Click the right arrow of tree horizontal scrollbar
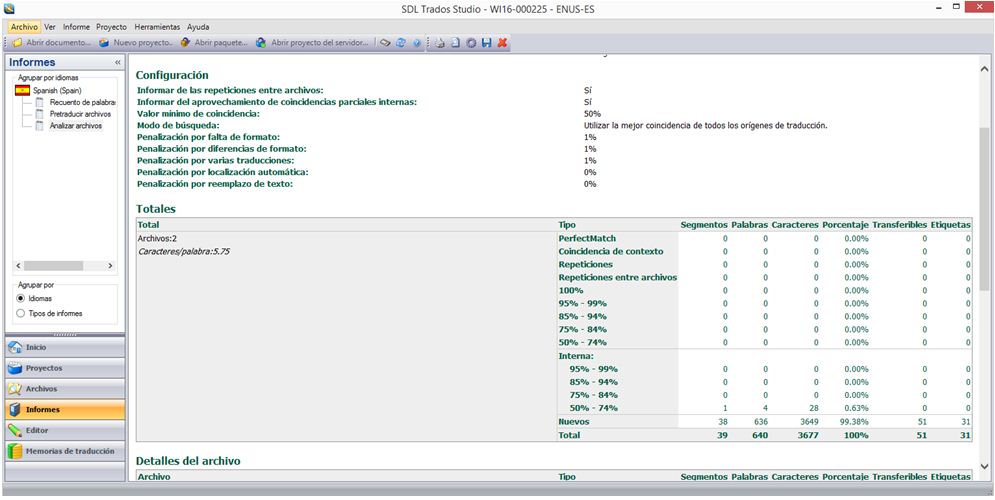Image resolution: width=995 pixels, height=500 pixels. click(110, 266)
